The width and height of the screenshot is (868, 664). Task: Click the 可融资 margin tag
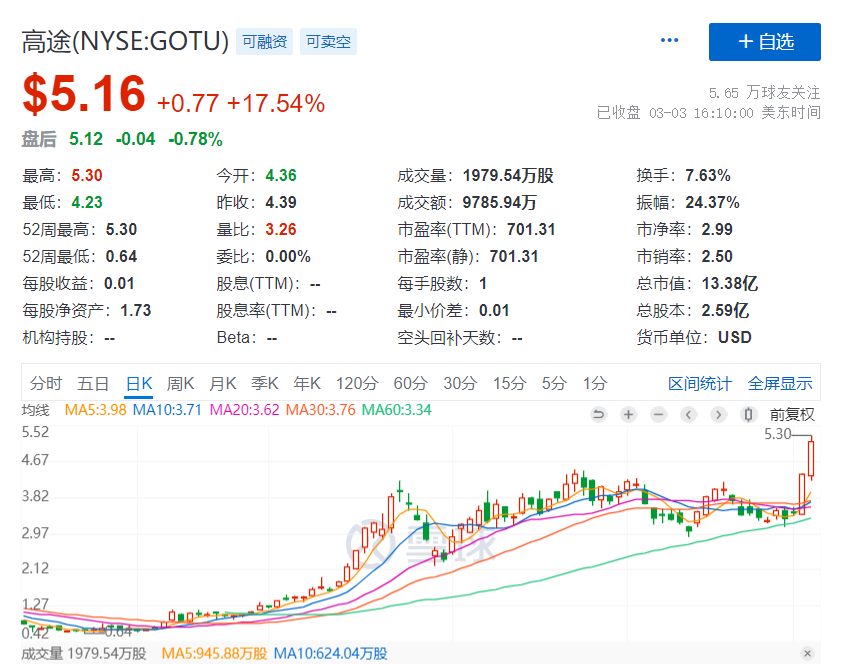(x=264, y=42)
